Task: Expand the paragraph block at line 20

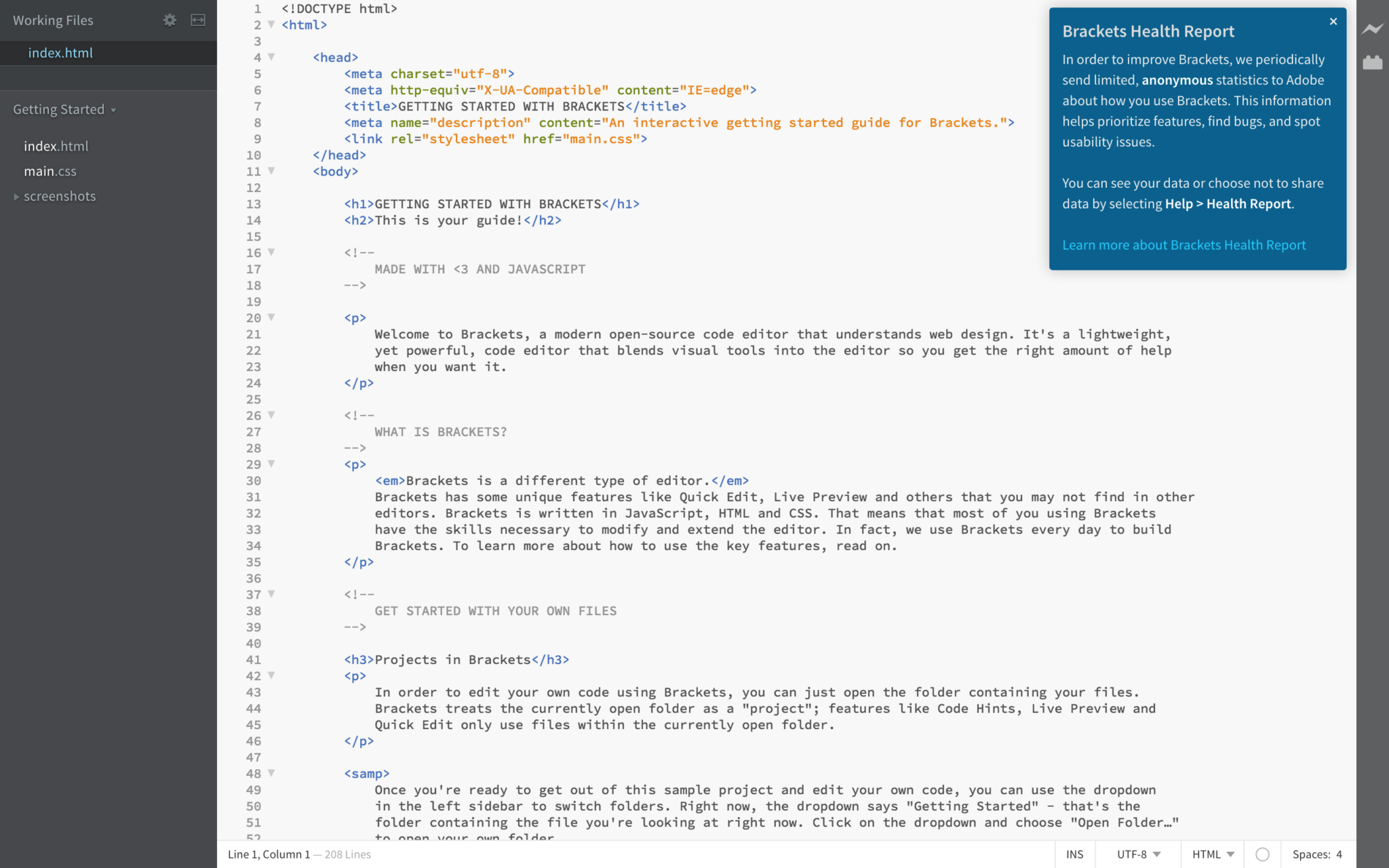Action: point(275,318)
